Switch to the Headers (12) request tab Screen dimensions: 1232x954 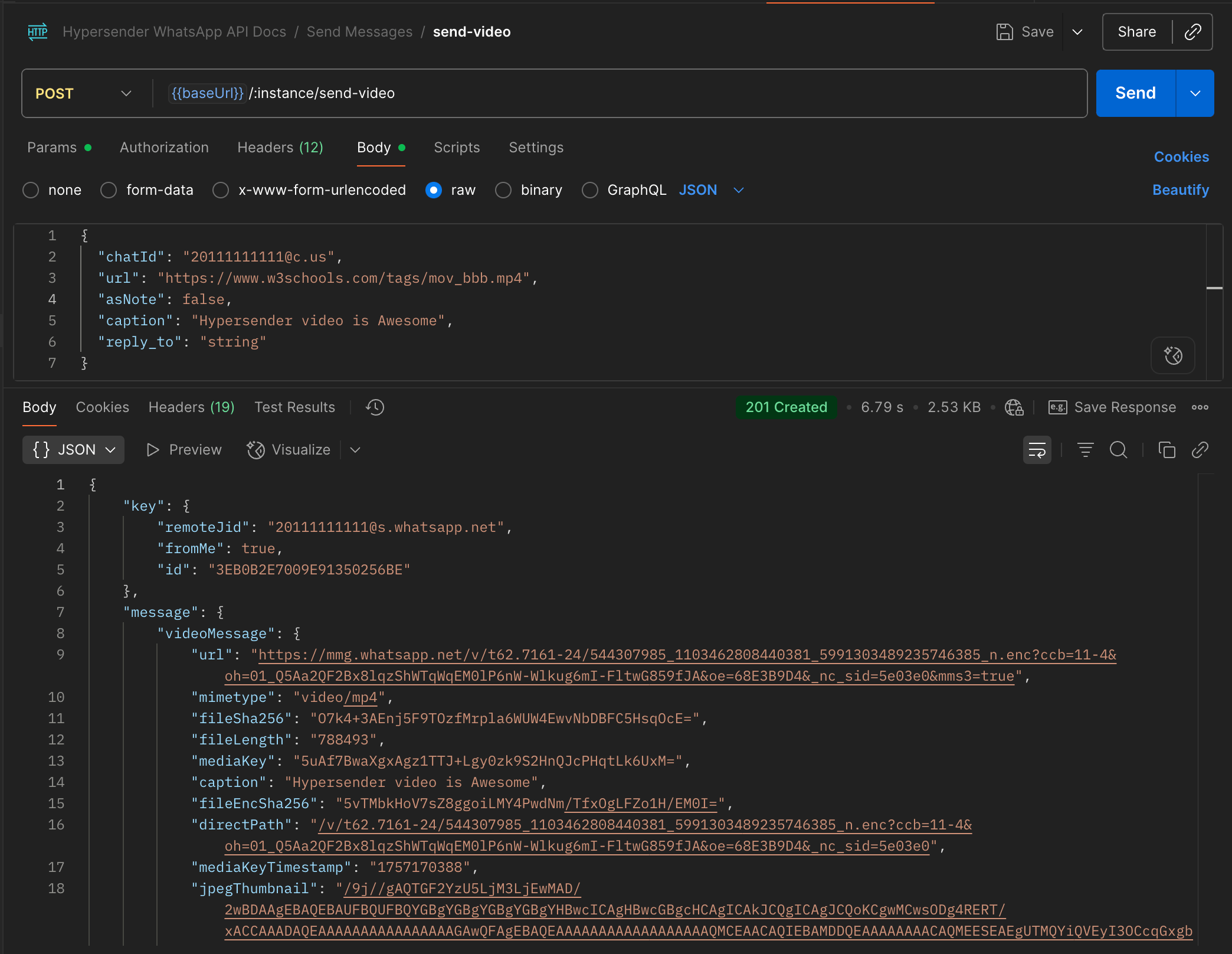click(x=280, y=148)
